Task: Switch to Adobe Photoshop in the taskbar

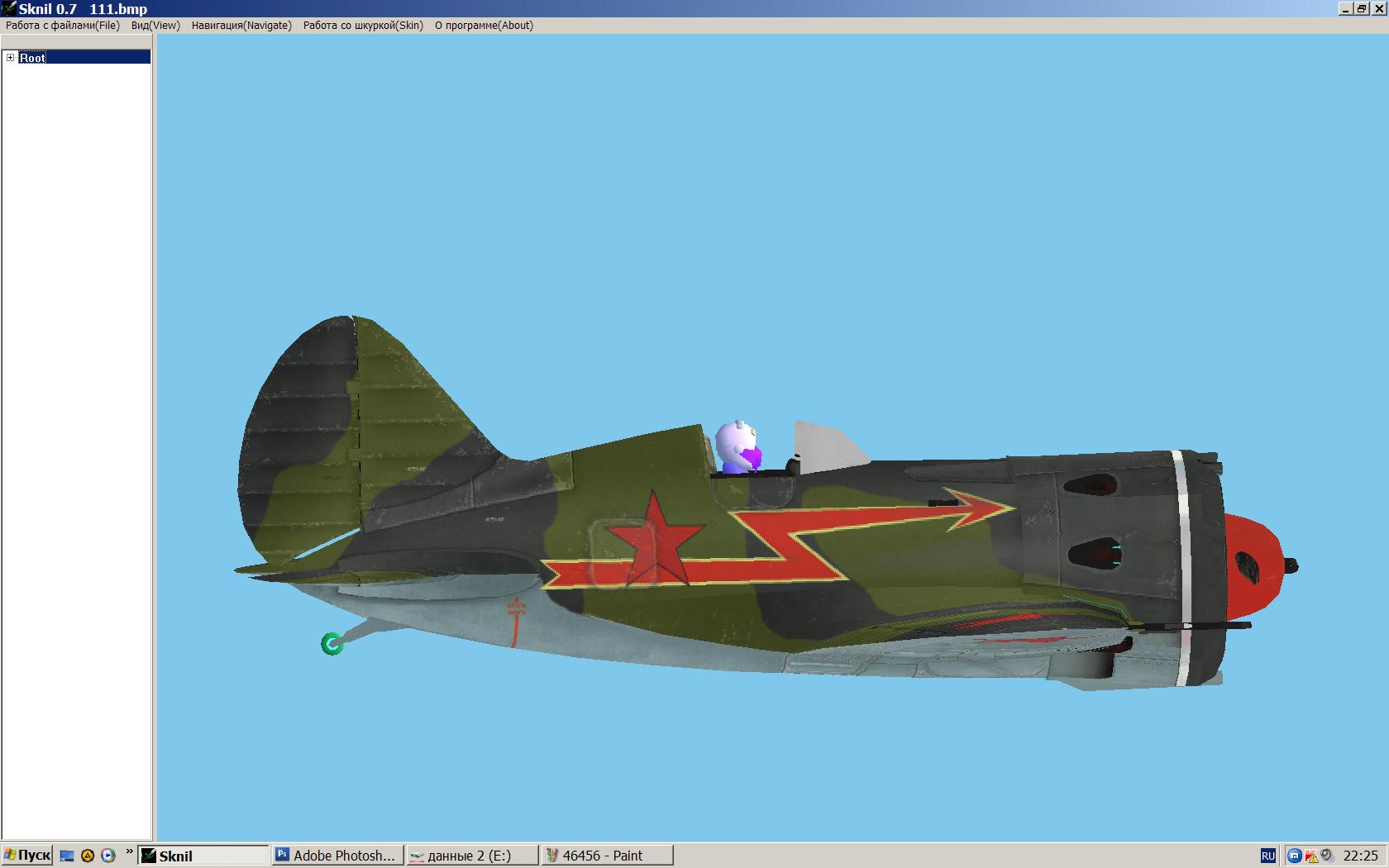Action: tap(338, 856)
